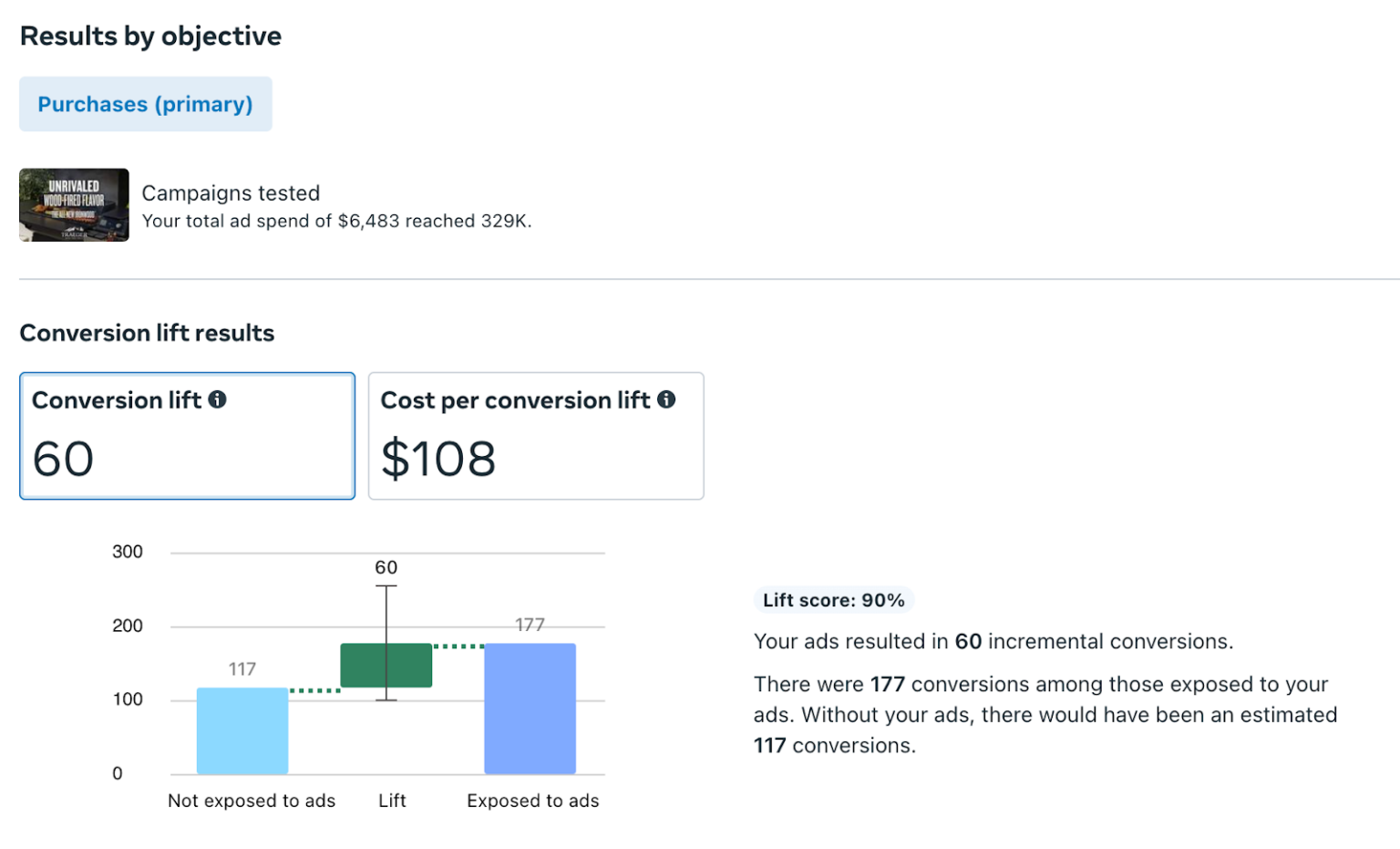Screen dimensions: 1400x849
Task: Click the Results by objective heading
Action: (150, 36)
